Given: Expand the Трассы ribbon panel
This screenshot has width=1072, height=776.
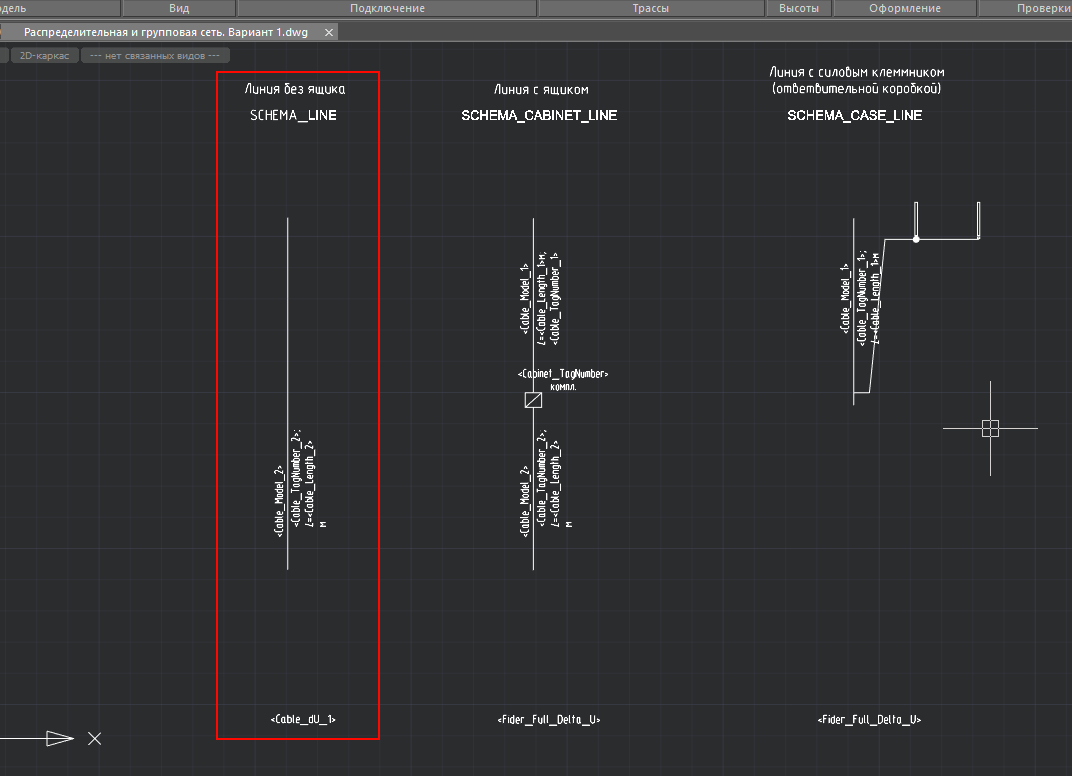Looking at the screenshot, I should point(651,8).
